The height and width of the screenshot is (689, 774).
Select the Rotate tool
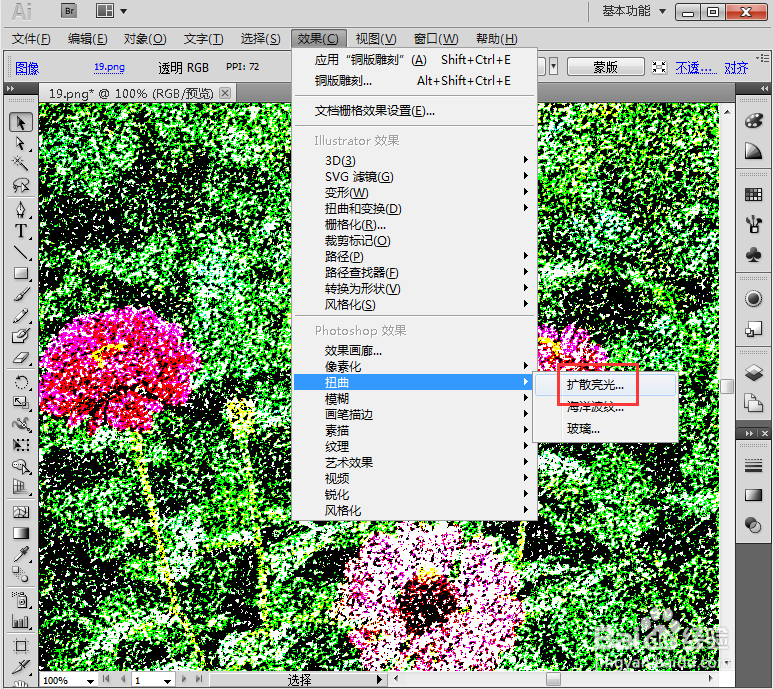click(21, 383)
